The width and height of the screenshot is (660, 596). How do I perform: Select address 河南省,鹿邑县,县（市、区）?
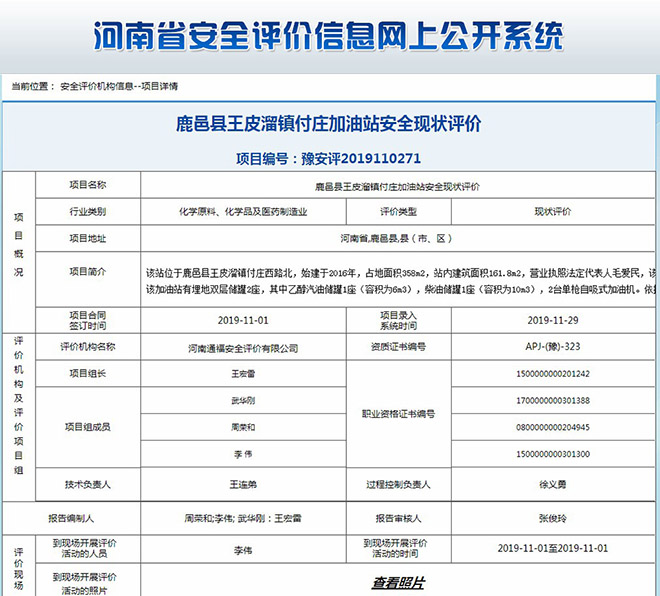coord(396,239)
